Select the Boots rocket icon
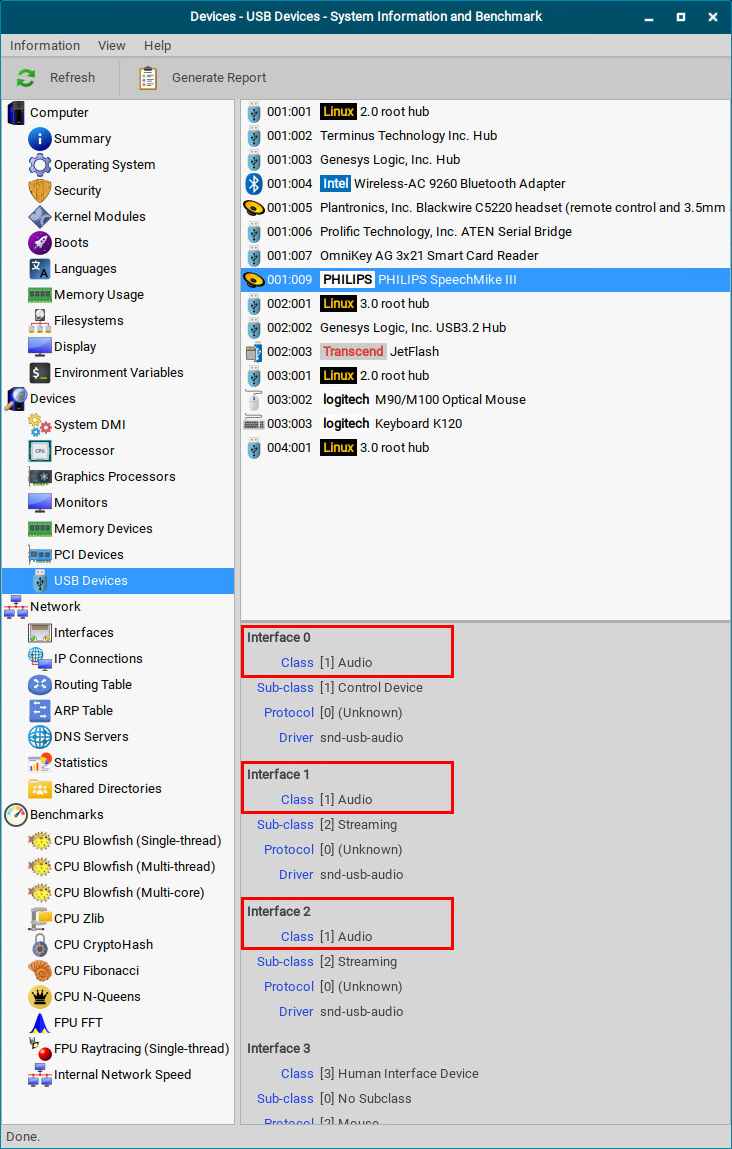 40,243
